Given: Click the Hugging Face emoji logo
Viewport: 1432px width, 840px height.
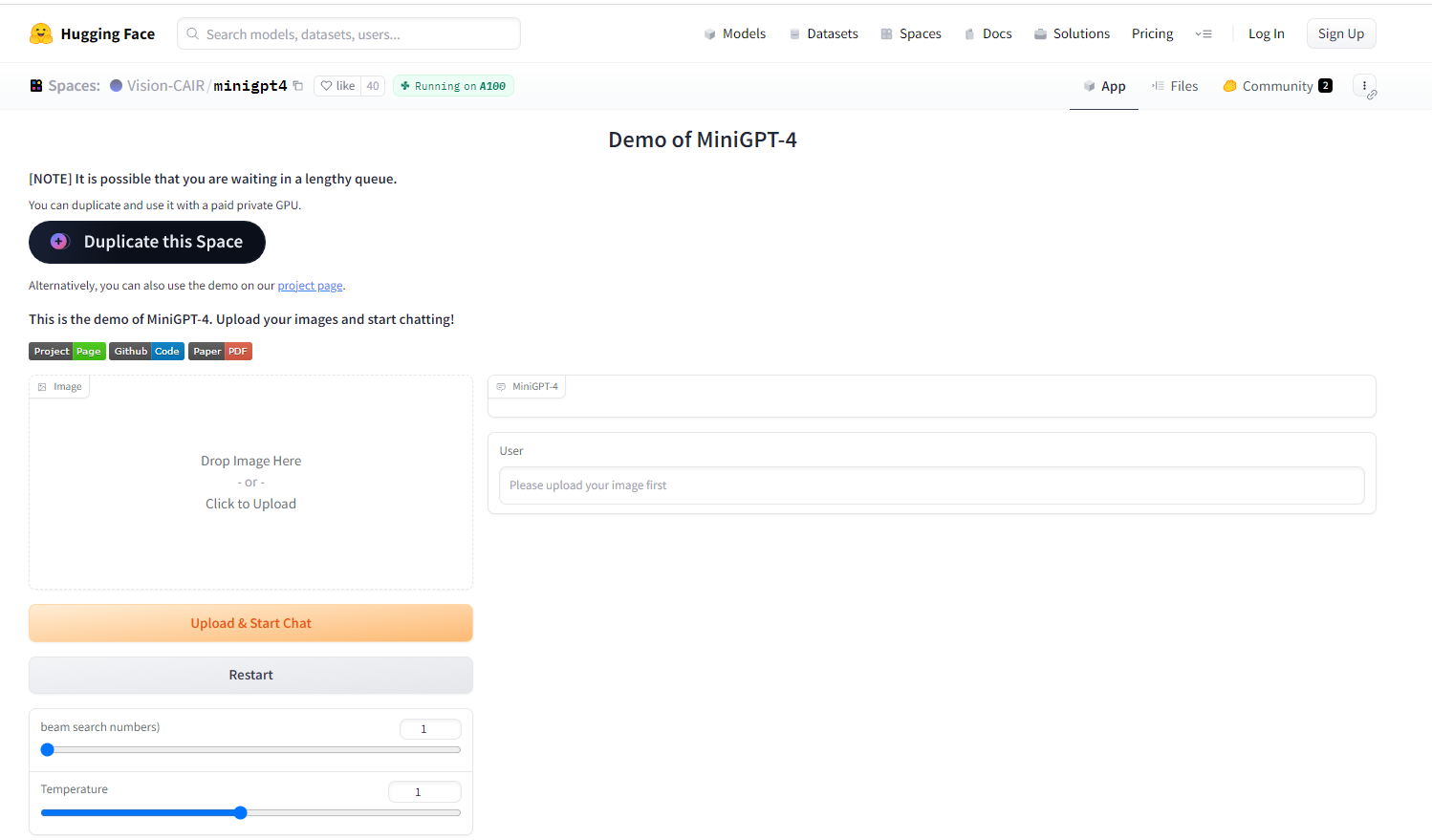Looking at the screenshot, I should (41, 33).
